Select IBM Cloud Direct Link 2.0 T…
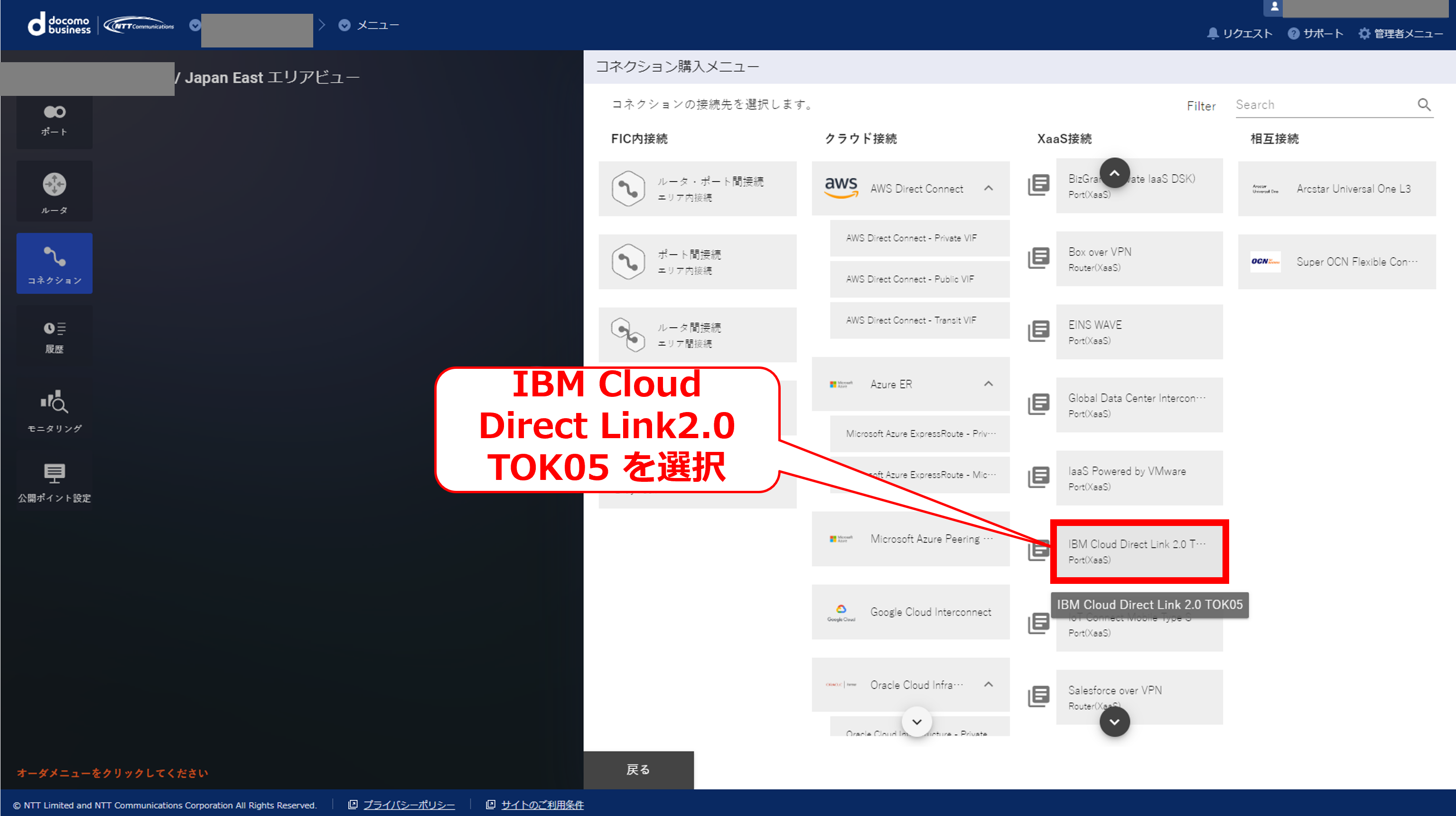The width and height of the screenshot is (1456, 816). pos(1139,551)
